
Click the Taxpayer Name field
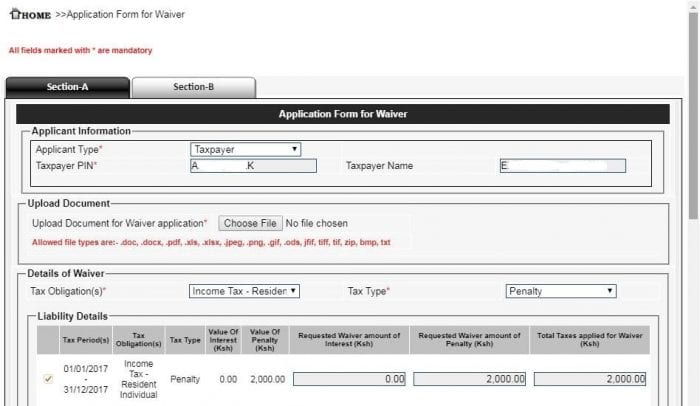point(562,166)
